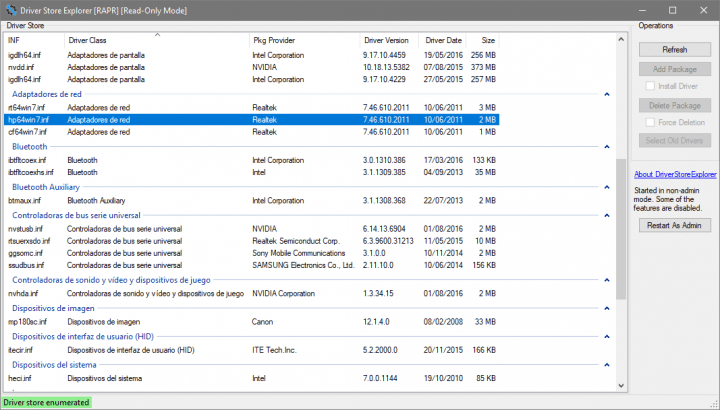Click the 373 MB size cell
Image resolution: width=720 pixels, height=410 pixels.
(x=483, y=67)
